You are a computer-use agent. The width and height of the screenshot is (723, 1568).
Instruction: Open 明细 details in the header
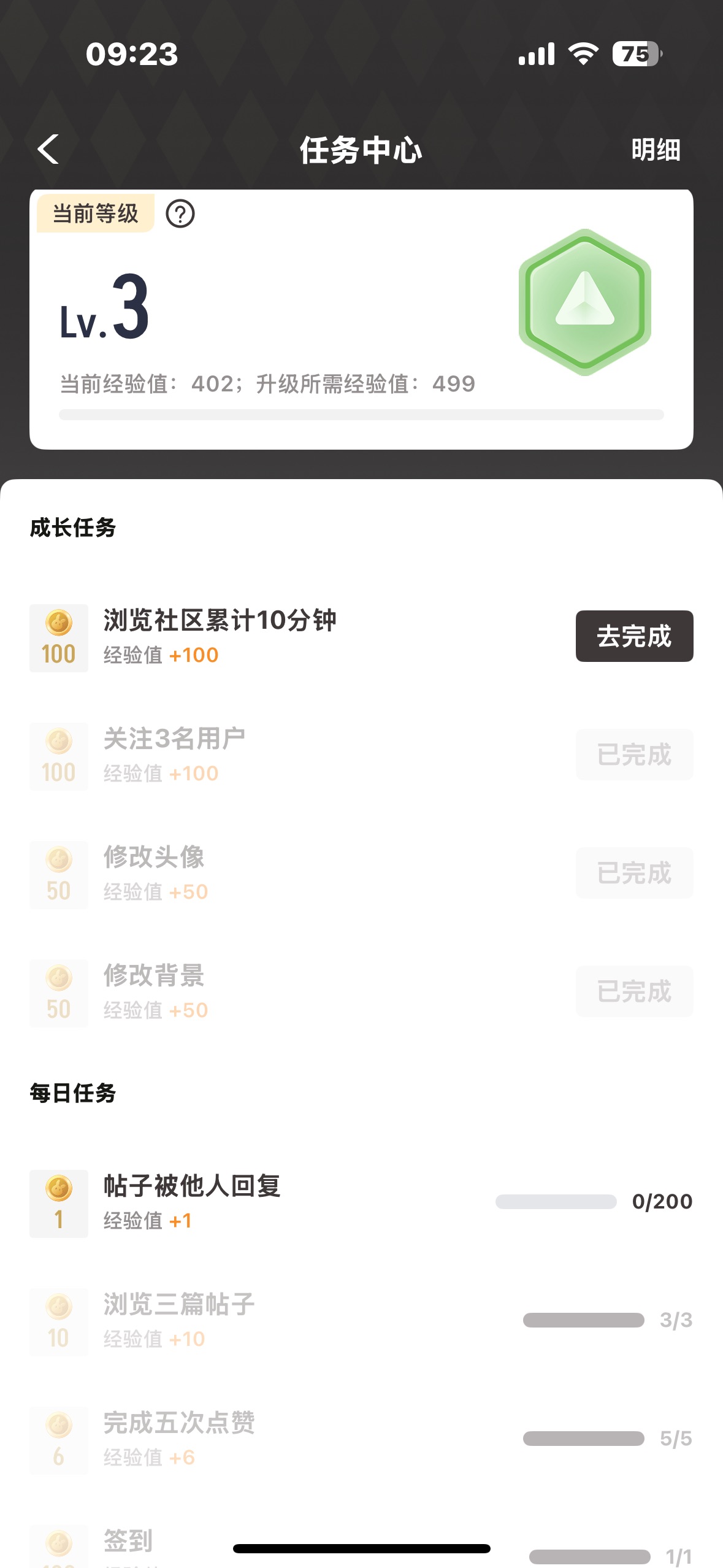pyautogui.click(x=656, y=150)
